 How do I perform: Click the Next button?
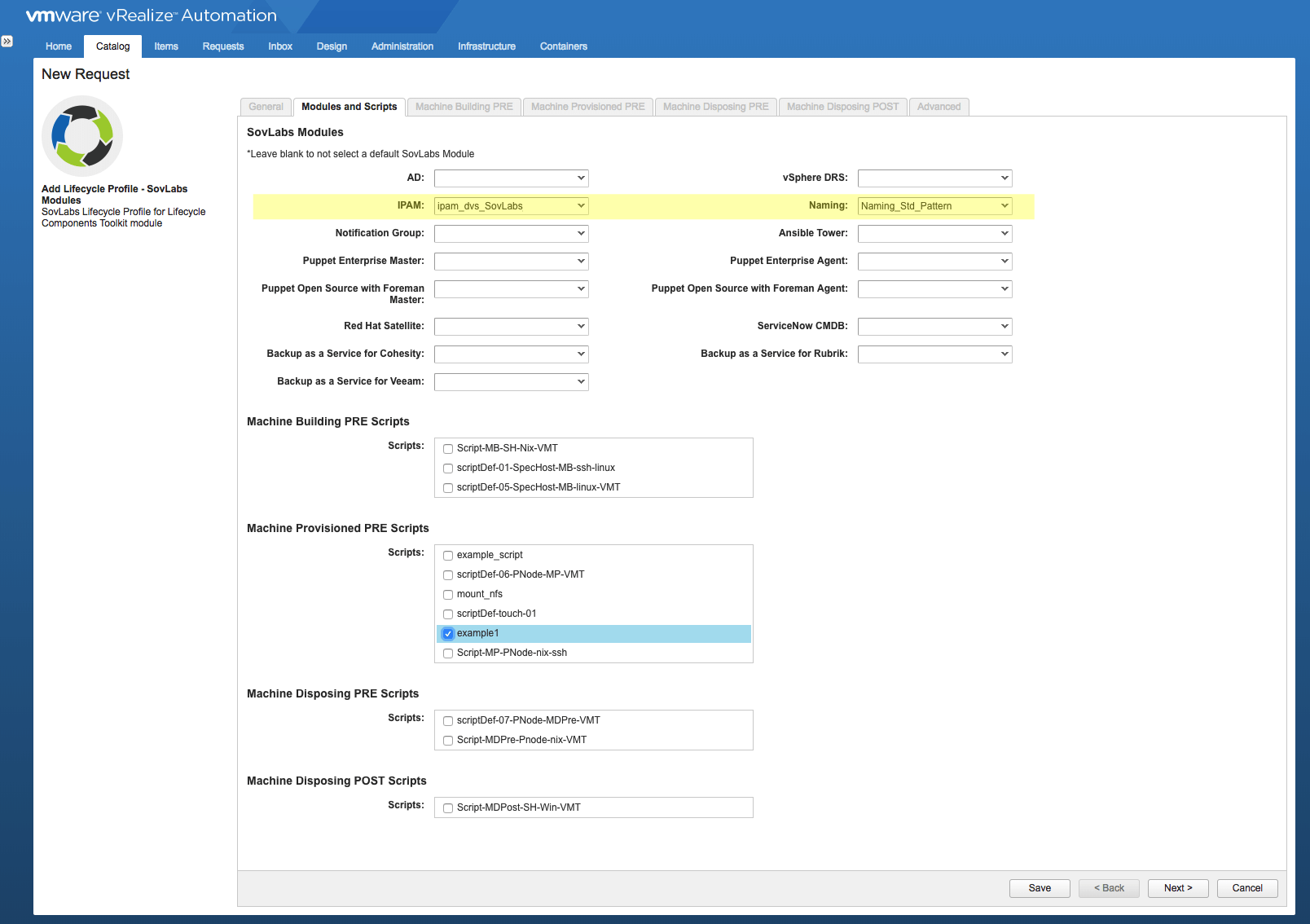[x=1177, y=888]
